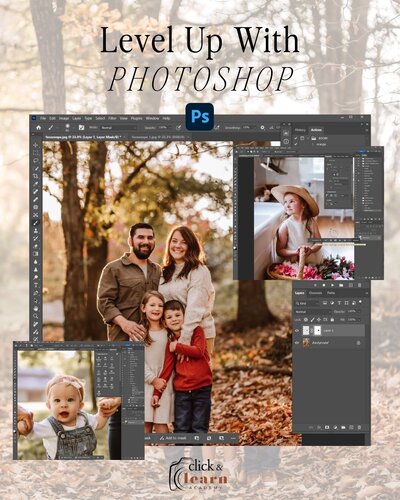
Task: Select the Type tool
Action: click(36, 285)
